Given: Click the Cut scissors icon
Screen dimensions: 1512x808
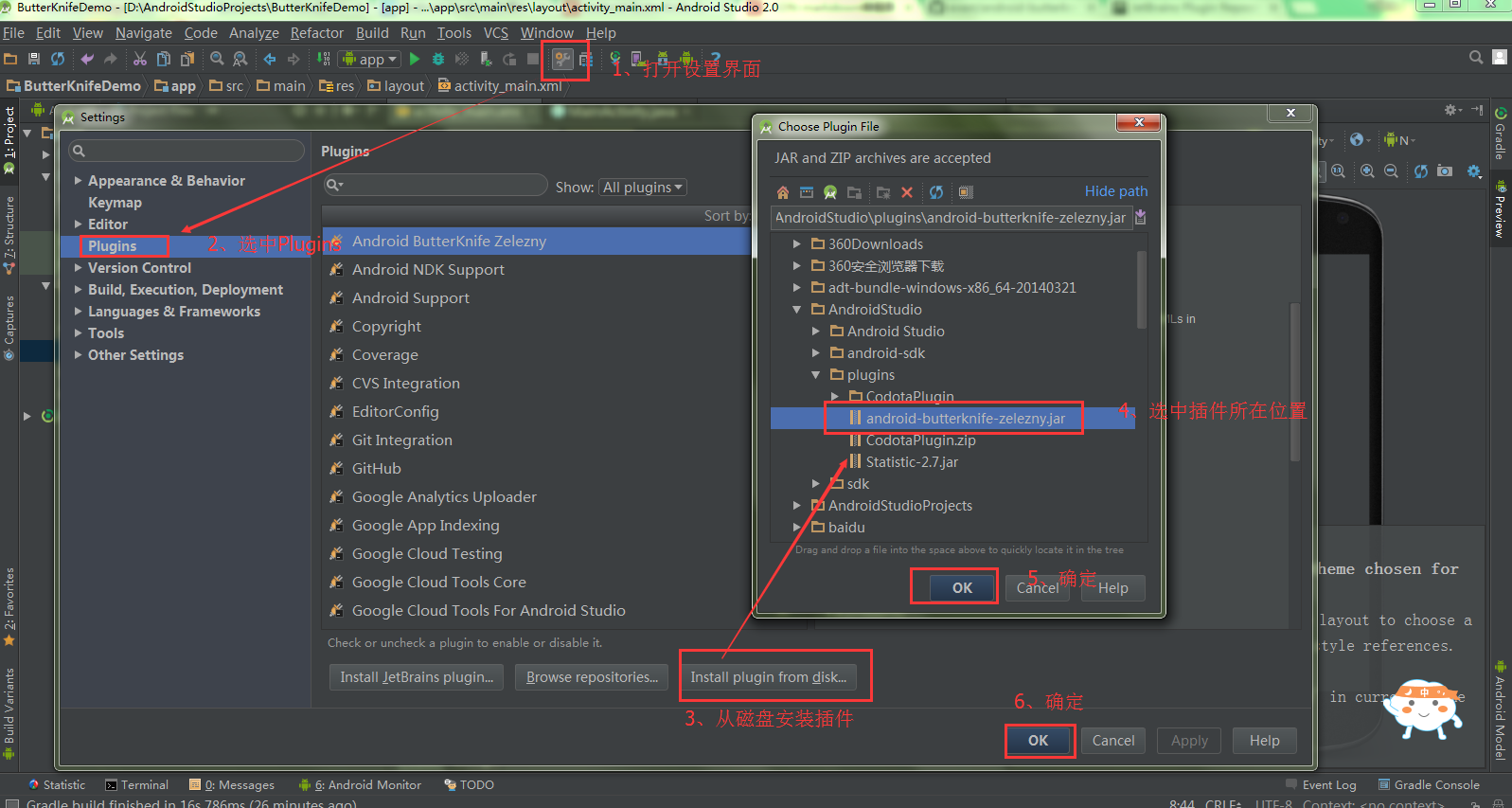Looking at the screenshot, I should pyautogui.click(x=140, y=59).
